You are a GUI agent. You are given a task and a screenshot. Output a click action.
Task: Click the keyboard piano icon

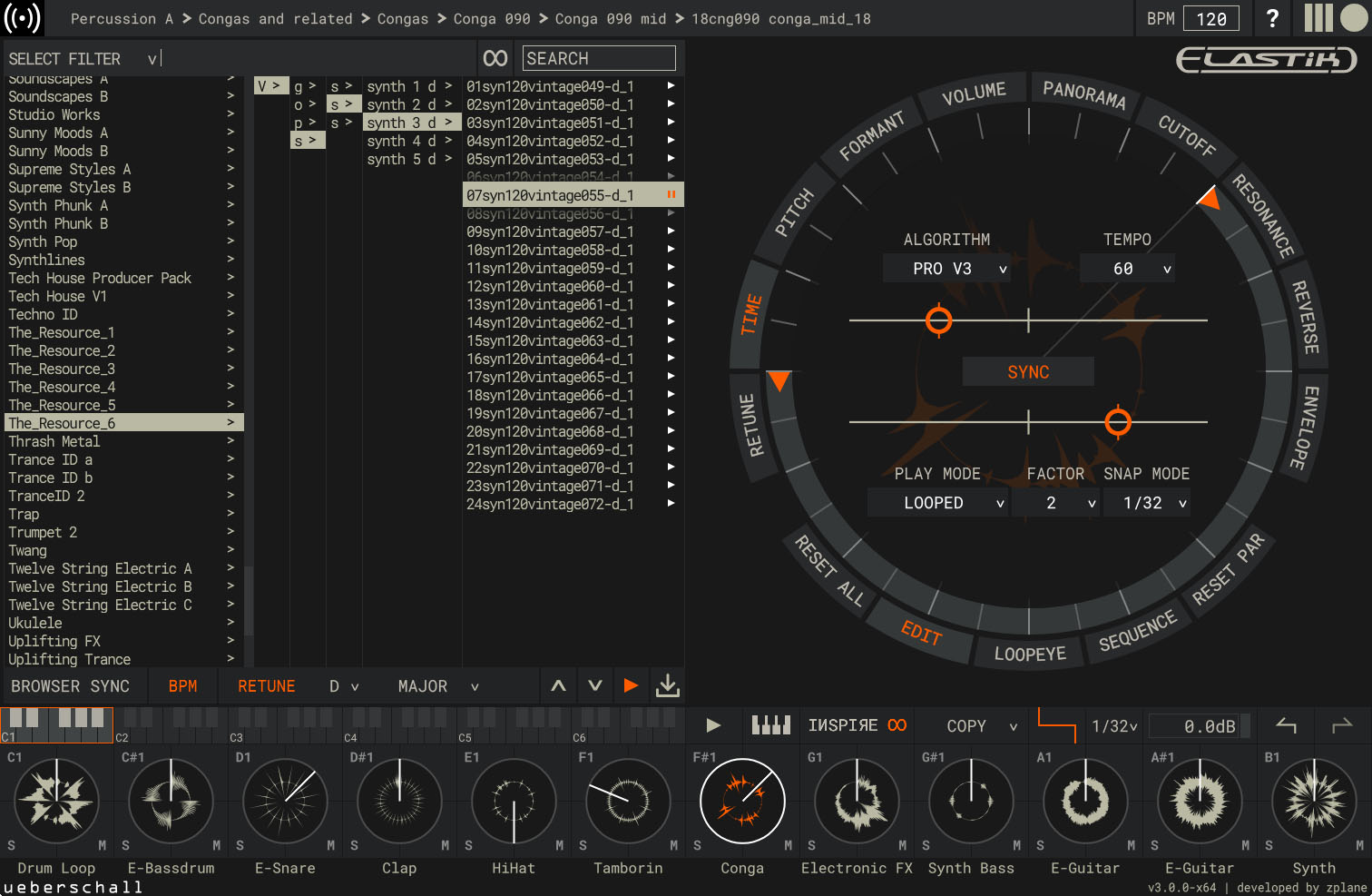click(771, 725)
